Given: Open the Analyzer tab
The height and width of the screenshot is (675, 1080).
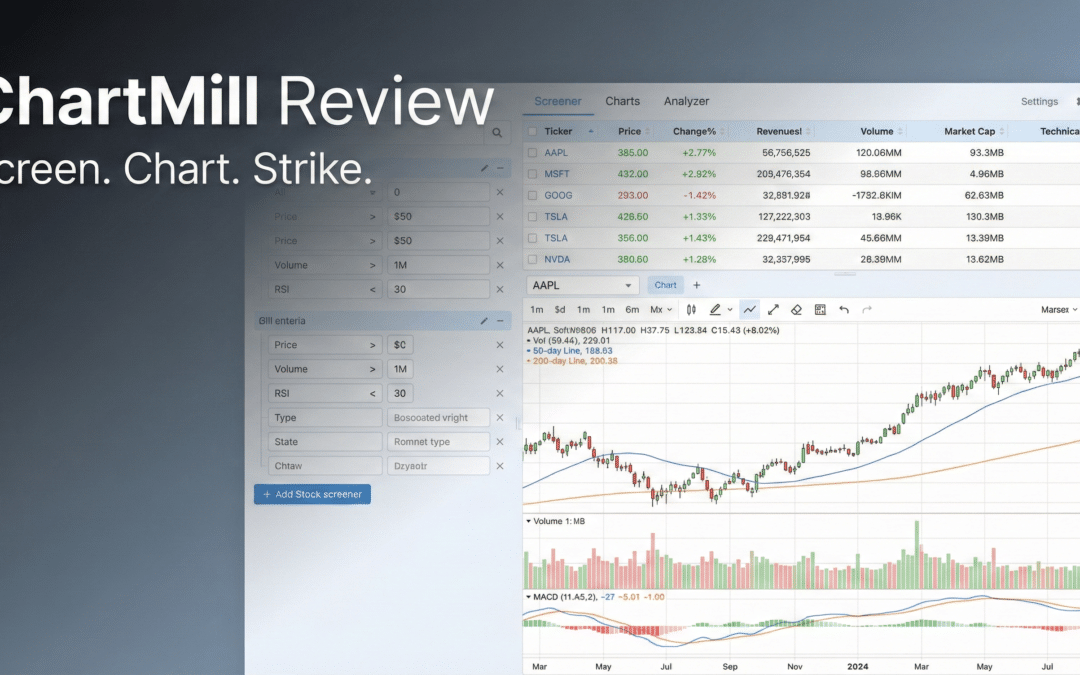Looking at the screenshot, I should point(686,101).
